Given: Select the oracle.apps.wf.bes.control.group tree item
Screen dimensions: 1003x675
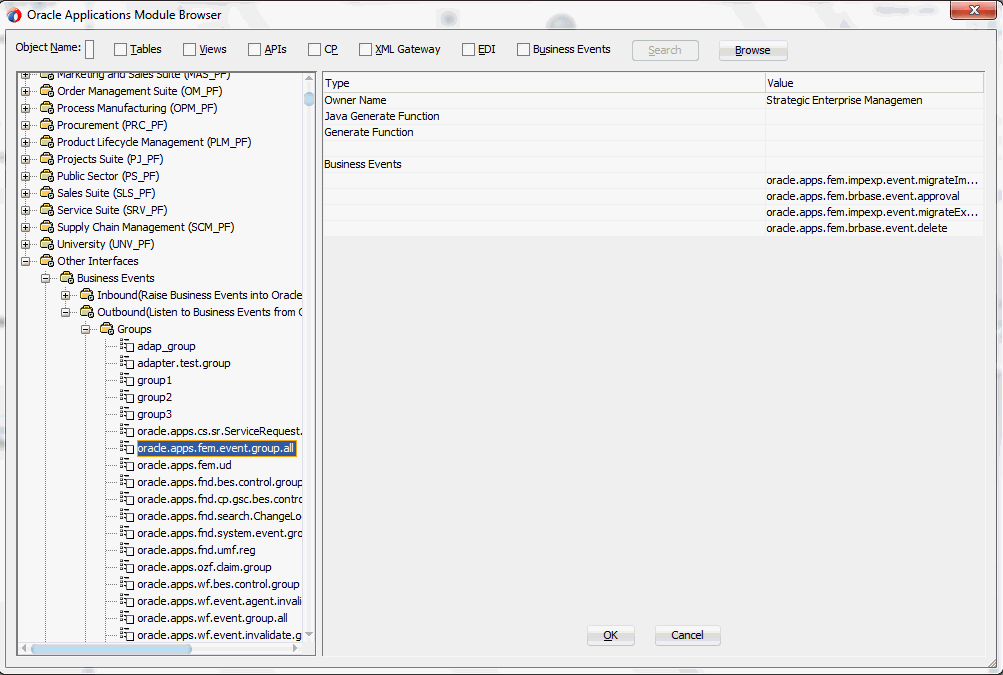Looking at the screenshot, I should (218, 584).
